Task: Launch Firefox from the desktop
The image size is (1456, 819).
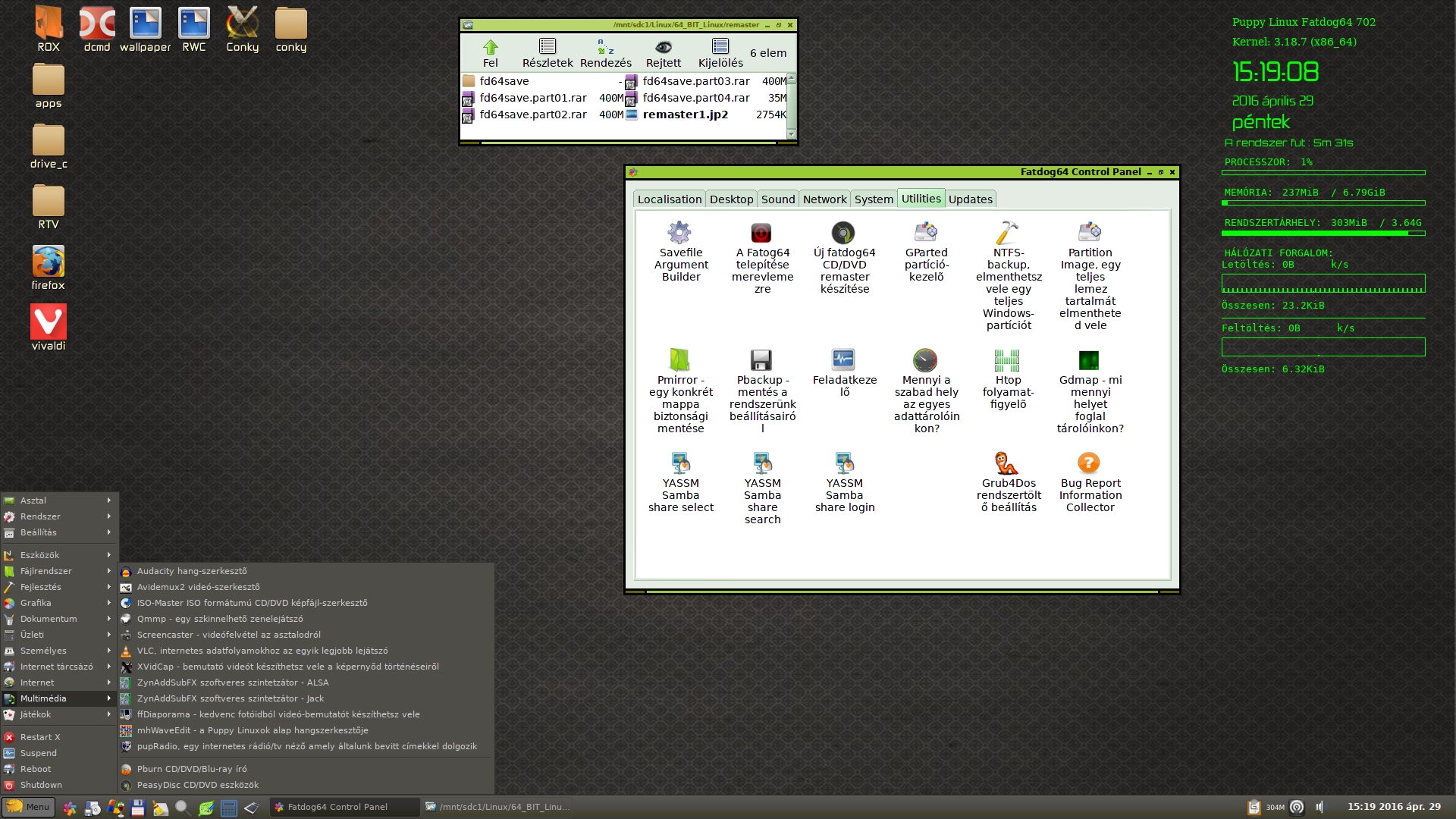Action: pos(48,267)
